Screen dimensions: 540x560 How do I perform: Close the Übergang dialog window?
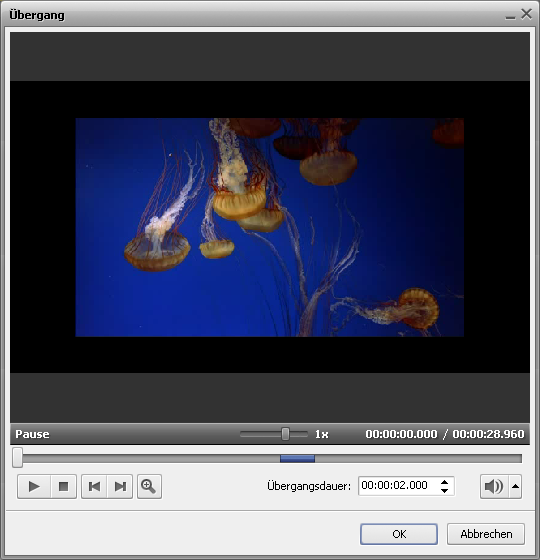[x=526, y=14]
